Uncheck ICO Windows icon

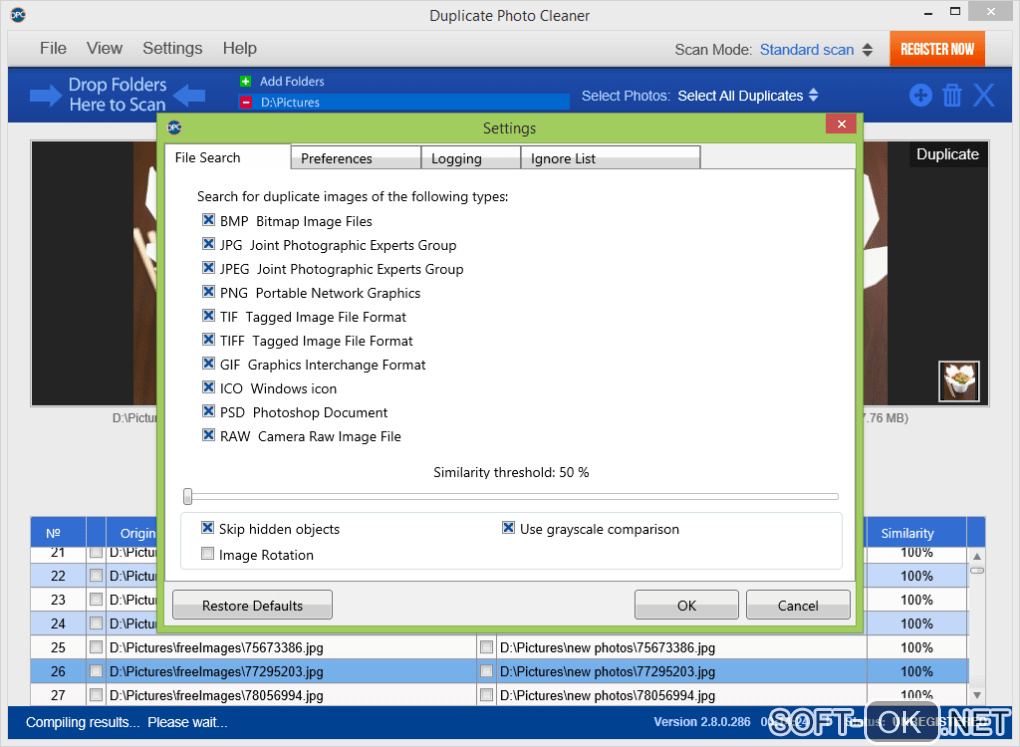tap(208, 388)
